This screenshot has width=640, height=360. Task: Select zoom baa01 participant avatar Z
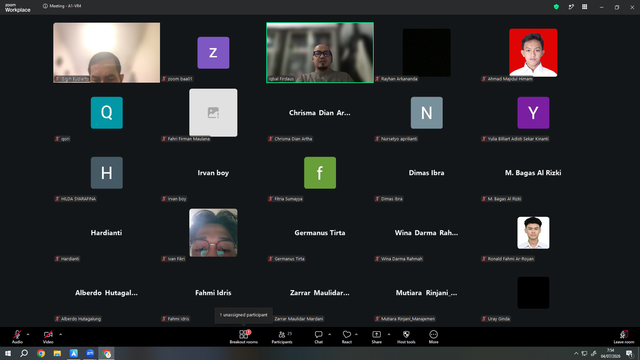point(213,53)
